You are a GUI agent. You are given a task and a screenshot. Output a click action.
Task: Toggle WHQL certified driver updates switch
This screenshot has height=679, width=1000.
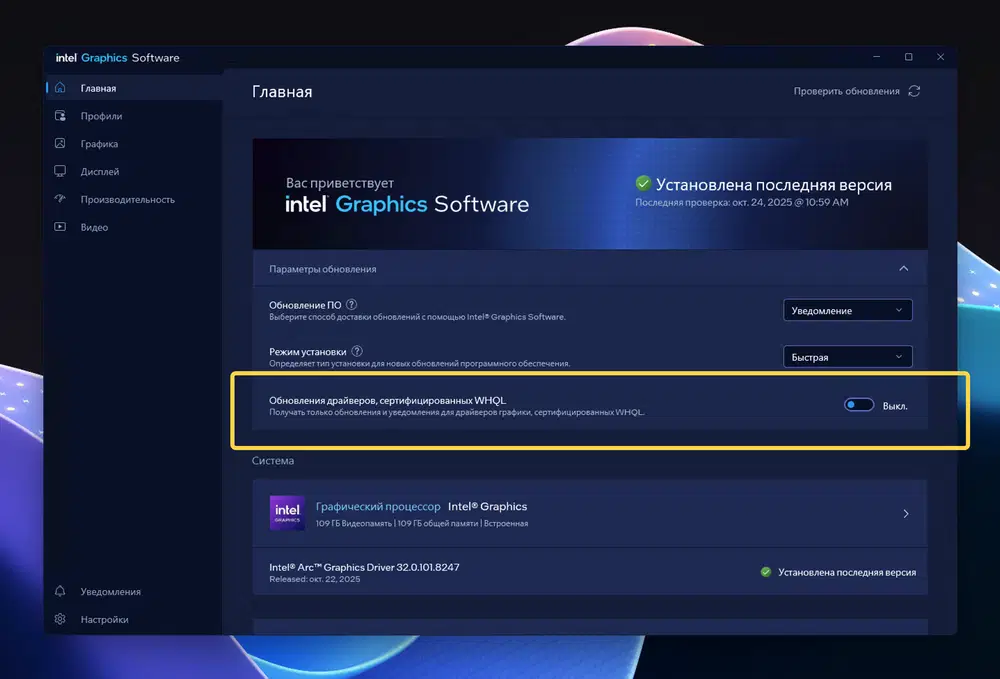pos(858,405)
